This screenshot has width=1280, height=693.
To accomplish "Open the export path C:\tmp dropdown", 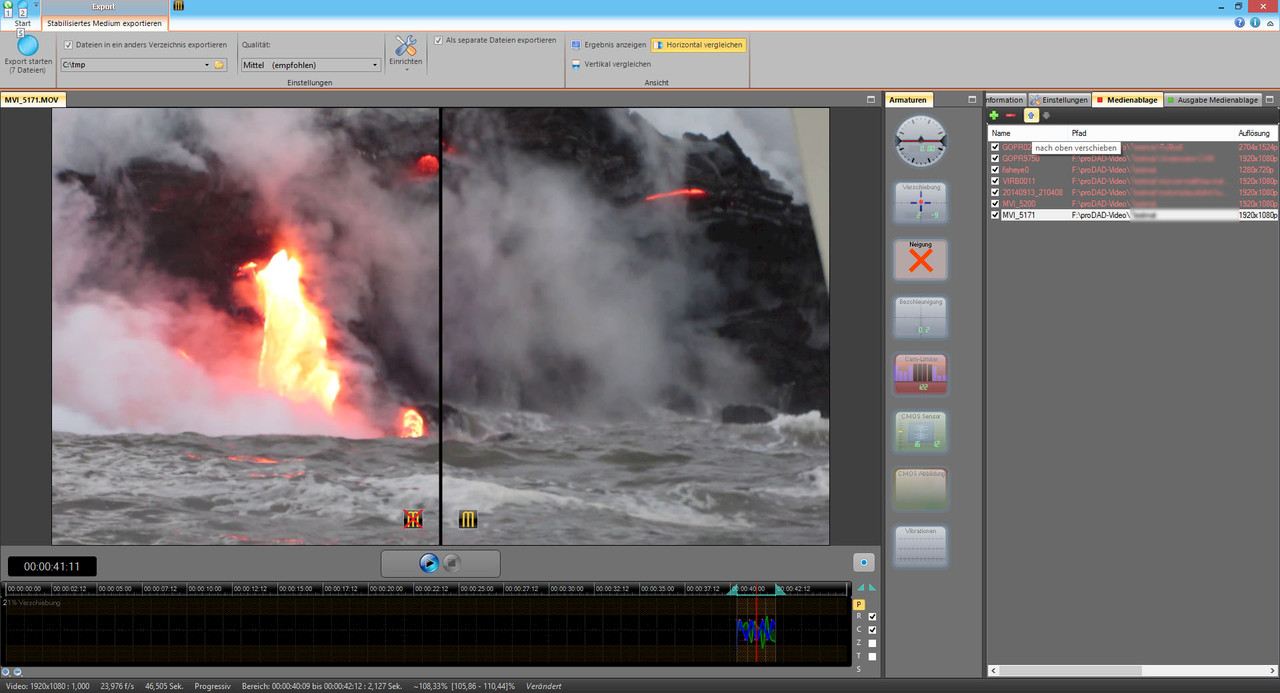I will click(x=207, y=65).
